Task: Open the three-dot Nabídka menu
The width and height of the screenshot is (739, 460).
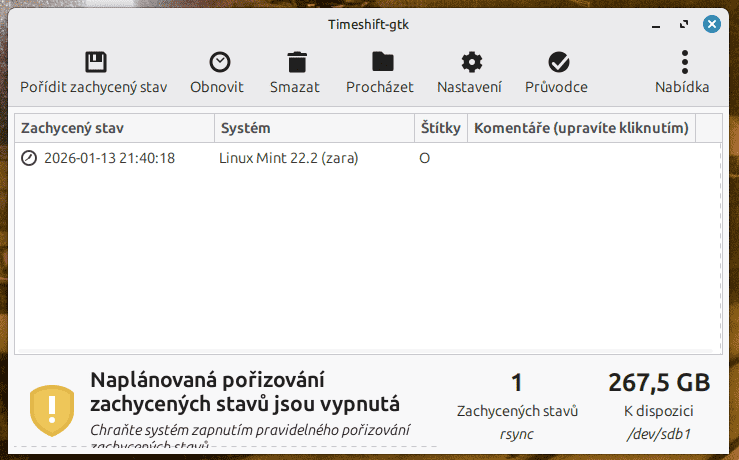Action: pyautogui.click(x=685, y=62)
